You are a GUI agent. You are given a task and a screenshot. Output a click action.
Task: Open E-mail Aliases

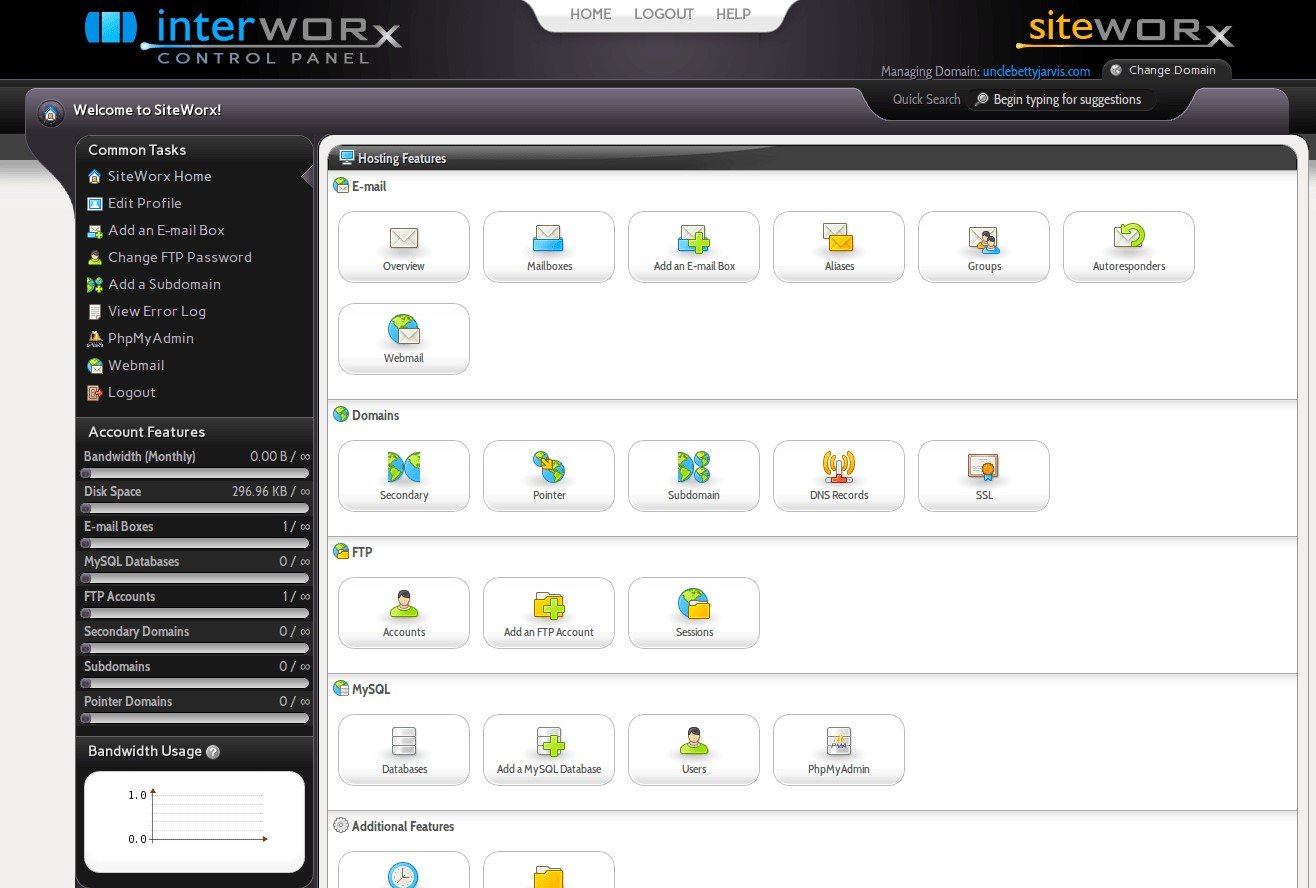coord(839,247)
